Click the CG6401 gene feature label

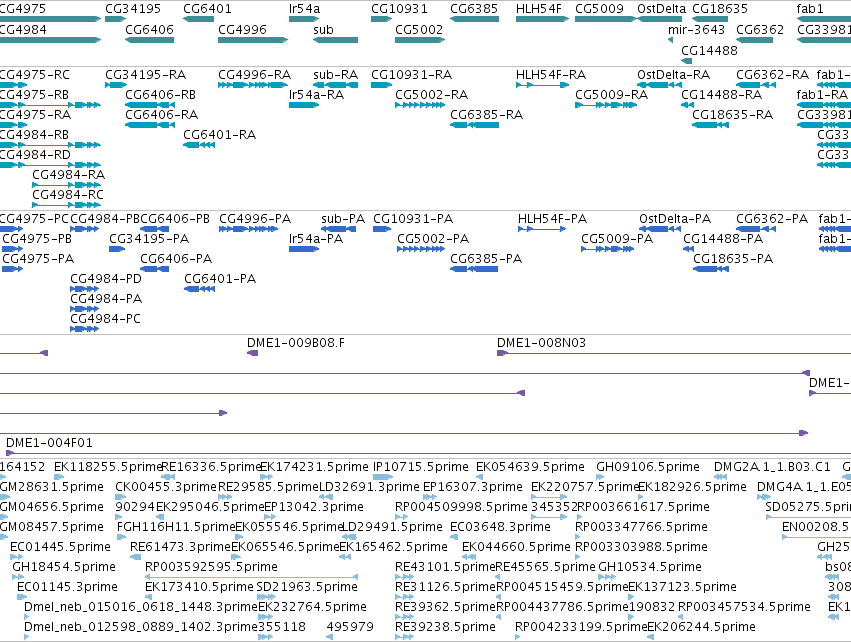click(207, 9)
